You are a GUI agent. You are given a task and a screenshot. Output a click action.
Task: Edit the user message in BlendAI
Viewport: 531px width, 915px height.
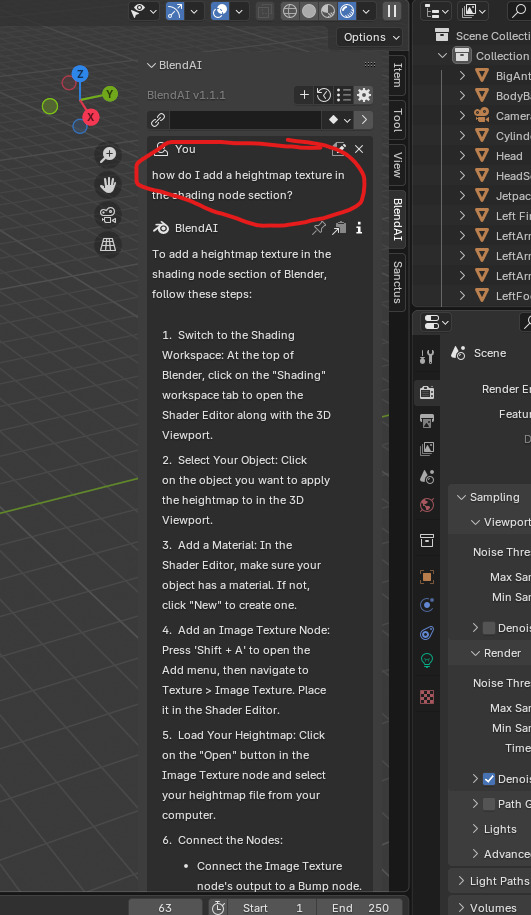pyautogui.click(x=338, y=149)
